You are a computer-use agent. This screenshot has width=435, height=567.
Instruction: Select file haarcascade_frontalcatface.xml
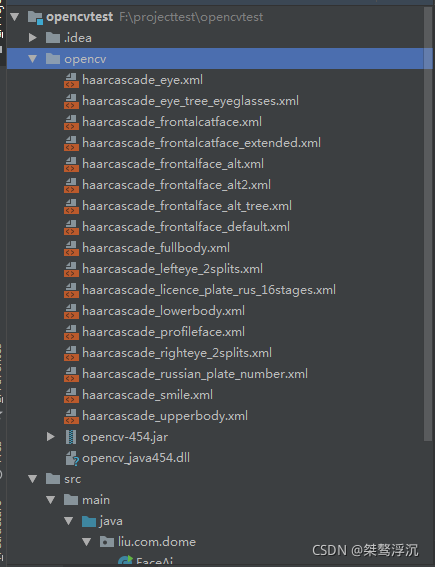pos(172,122)
